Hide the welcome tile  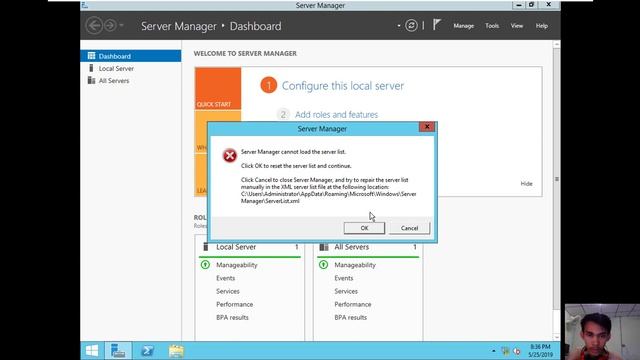(526, 184)
